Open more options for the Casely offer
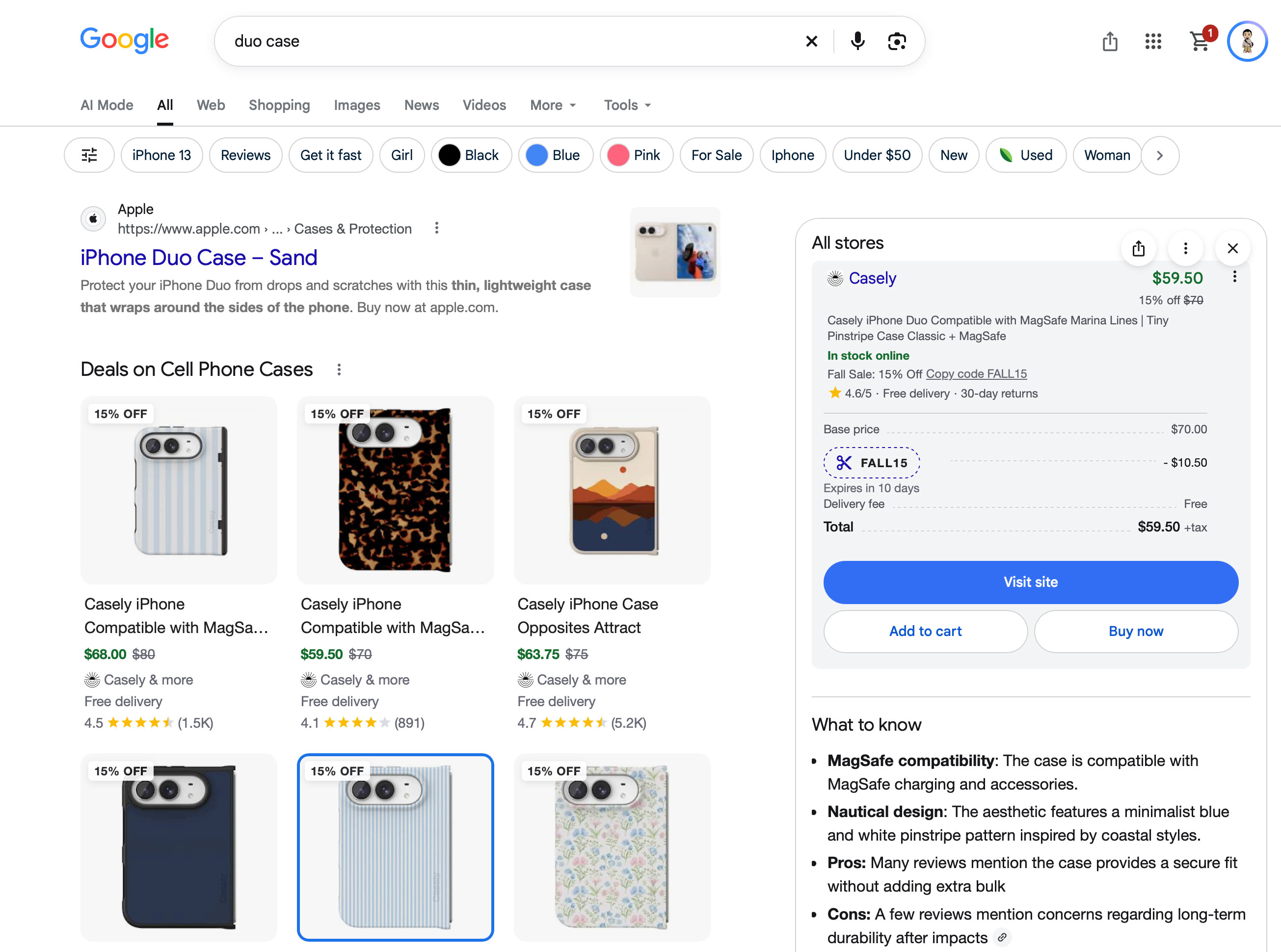Image resolution: width=1281 pixels, height=952 pixels. coord(1235,277)
